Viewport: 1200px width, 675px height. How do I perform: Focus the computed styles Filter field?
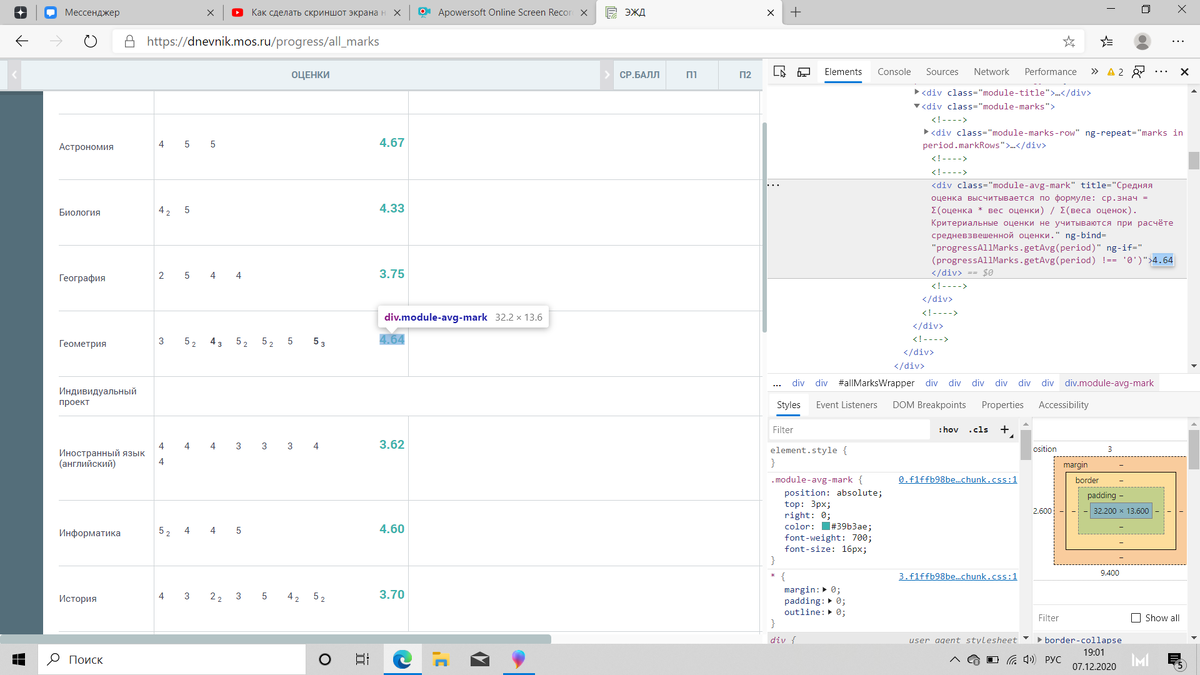[x=1078, y=618]
